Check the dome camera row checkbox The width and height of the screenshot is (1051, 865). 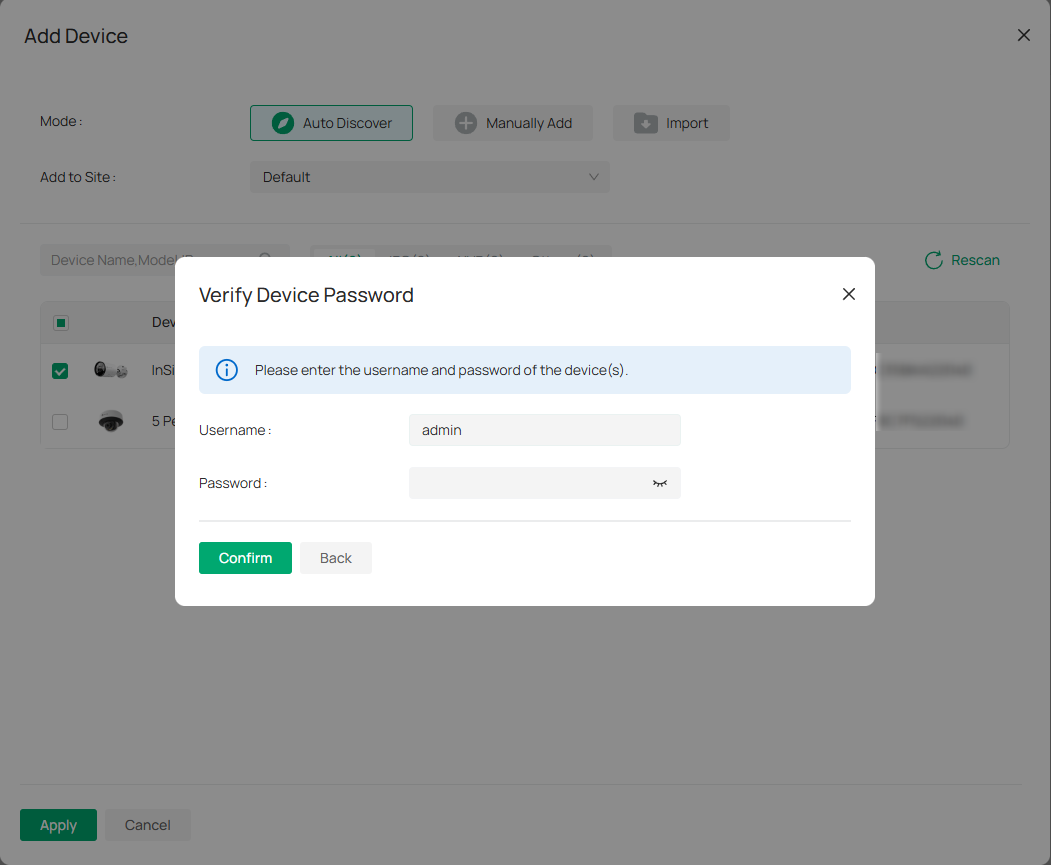click(x=60, y=421)
